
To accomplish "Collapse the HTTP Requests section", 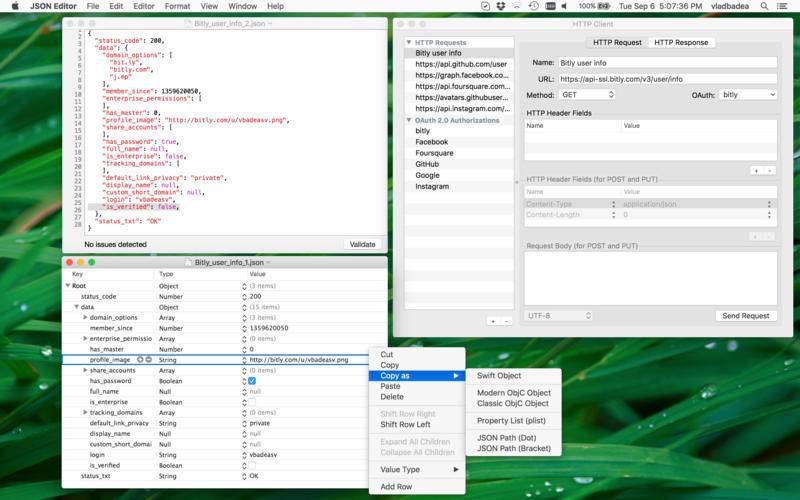I will pos(409,42).
